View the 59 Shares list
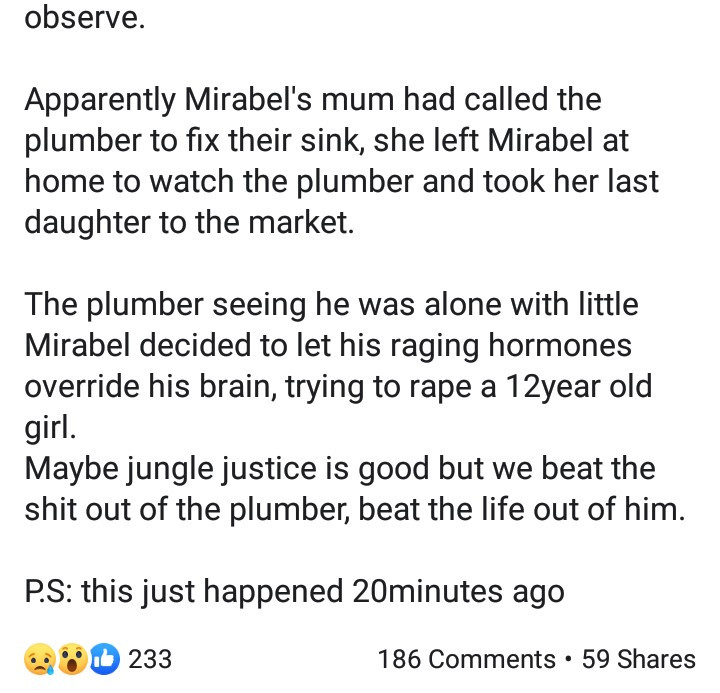Viewport: 720px width, 693px height. point(638,660)
